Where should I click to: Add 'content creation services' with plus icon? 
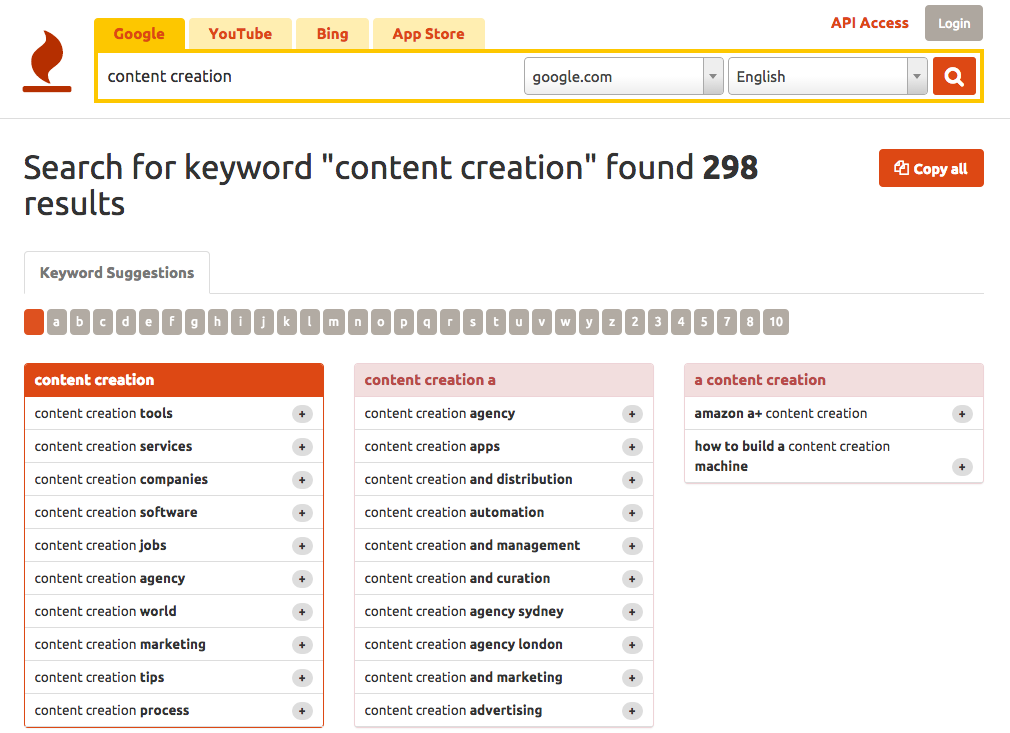[302, 446]
